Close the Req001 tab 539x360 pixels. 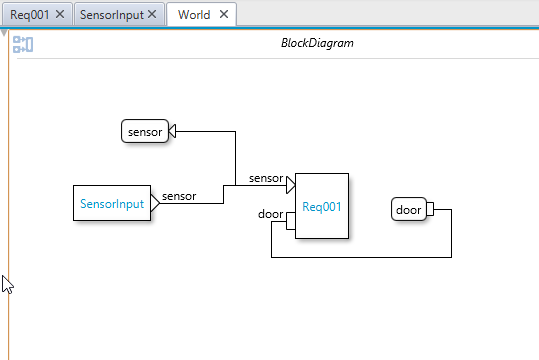click(x=60, y=14)
